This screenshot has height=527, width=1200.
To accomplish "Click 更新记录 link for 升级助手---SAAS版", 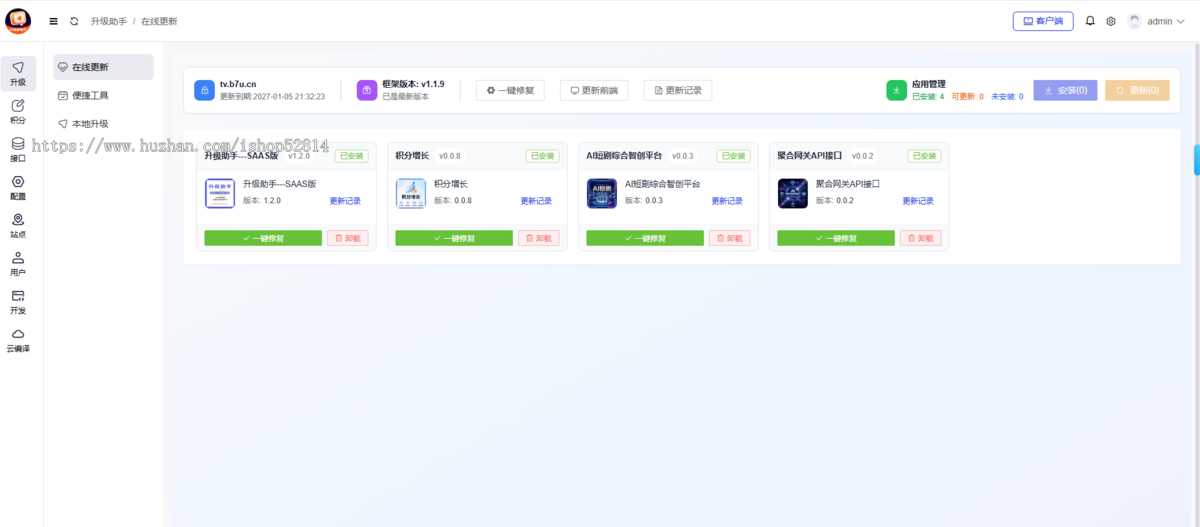I will click(345, 201).
